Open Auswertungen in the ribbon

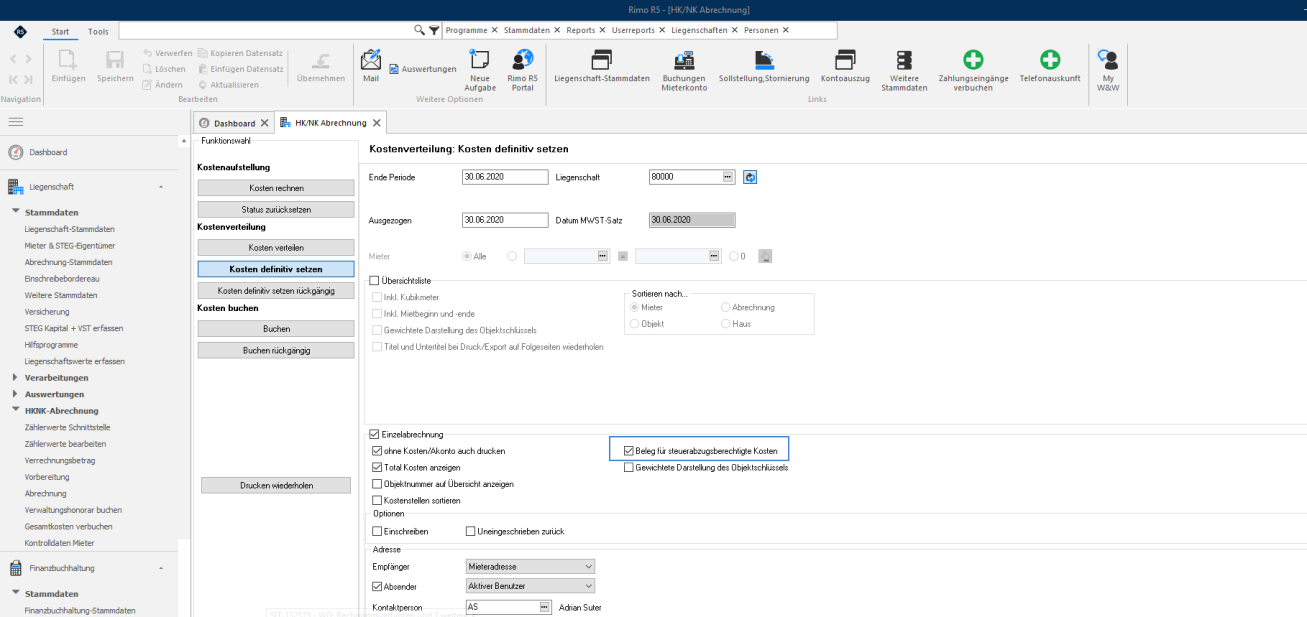pos(422,69)
